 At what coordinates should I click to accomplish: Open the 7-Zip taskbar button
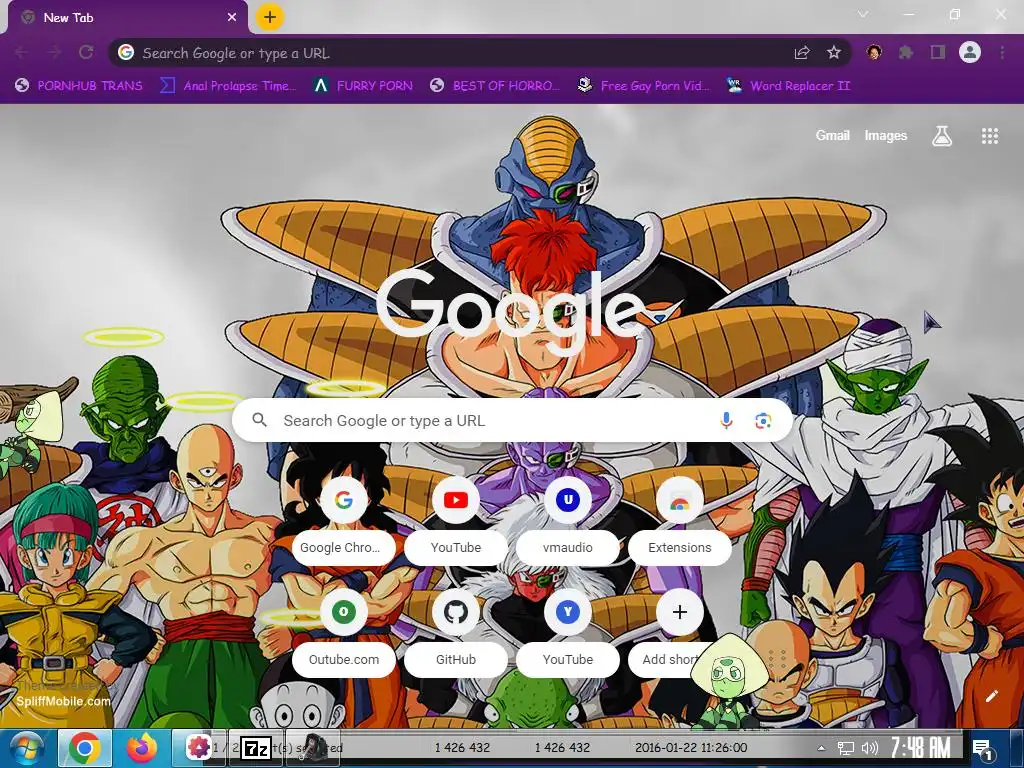[256, 748]
